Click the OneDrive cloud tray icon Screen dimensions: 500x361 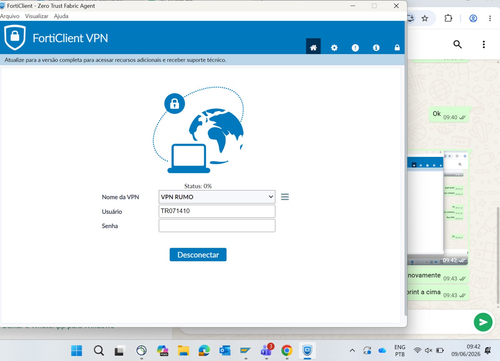pyautogui.click(x=382, y=350)
